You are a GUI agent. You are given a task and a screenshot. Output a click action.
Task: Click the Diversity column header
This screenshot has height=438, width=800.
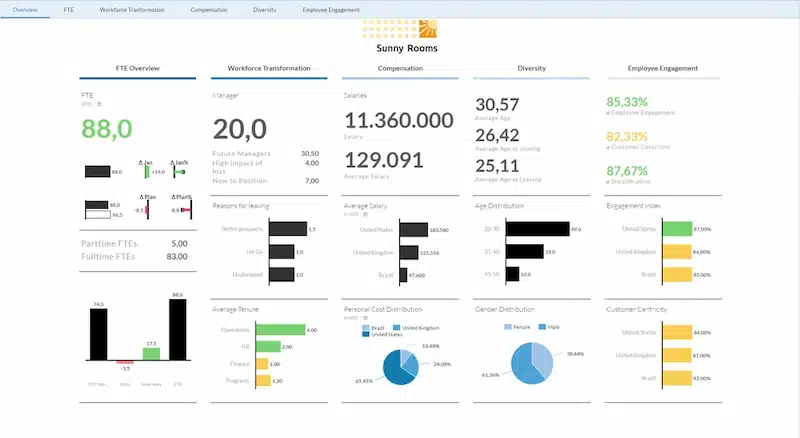[x=531, y=69]
